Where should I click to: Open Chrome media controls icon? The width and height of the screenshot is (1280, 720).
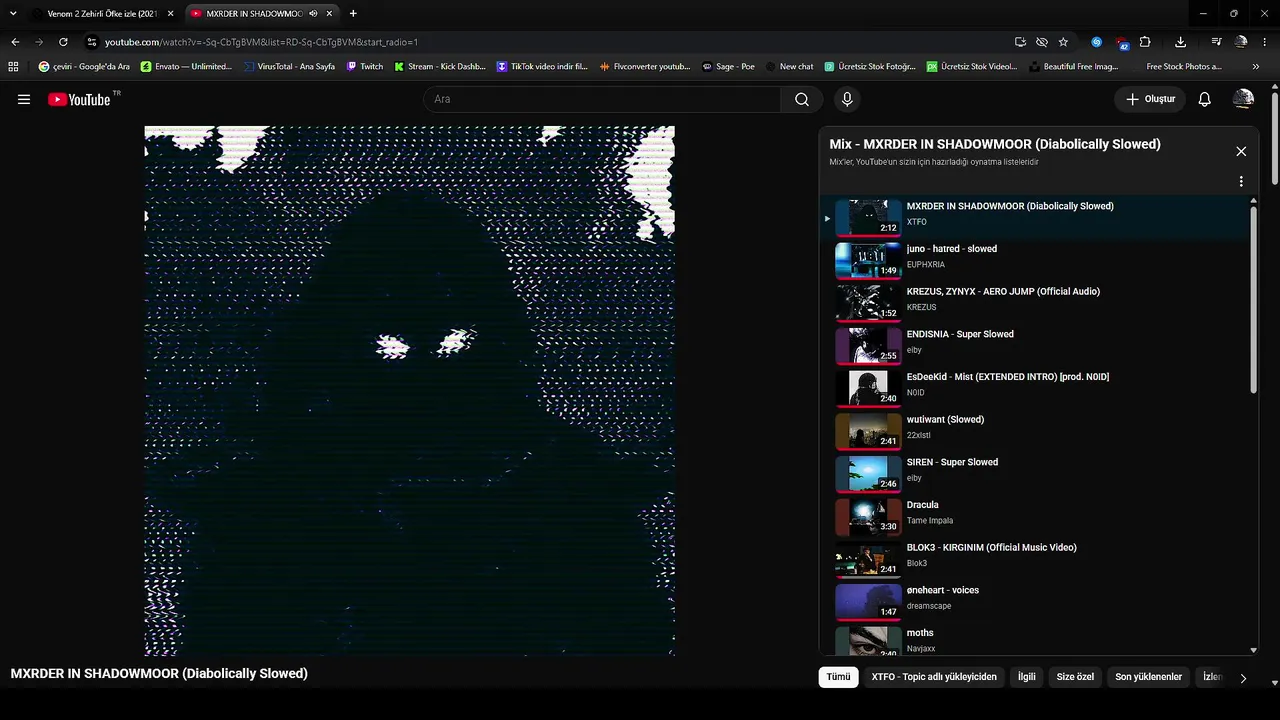tap(1216, 42)
